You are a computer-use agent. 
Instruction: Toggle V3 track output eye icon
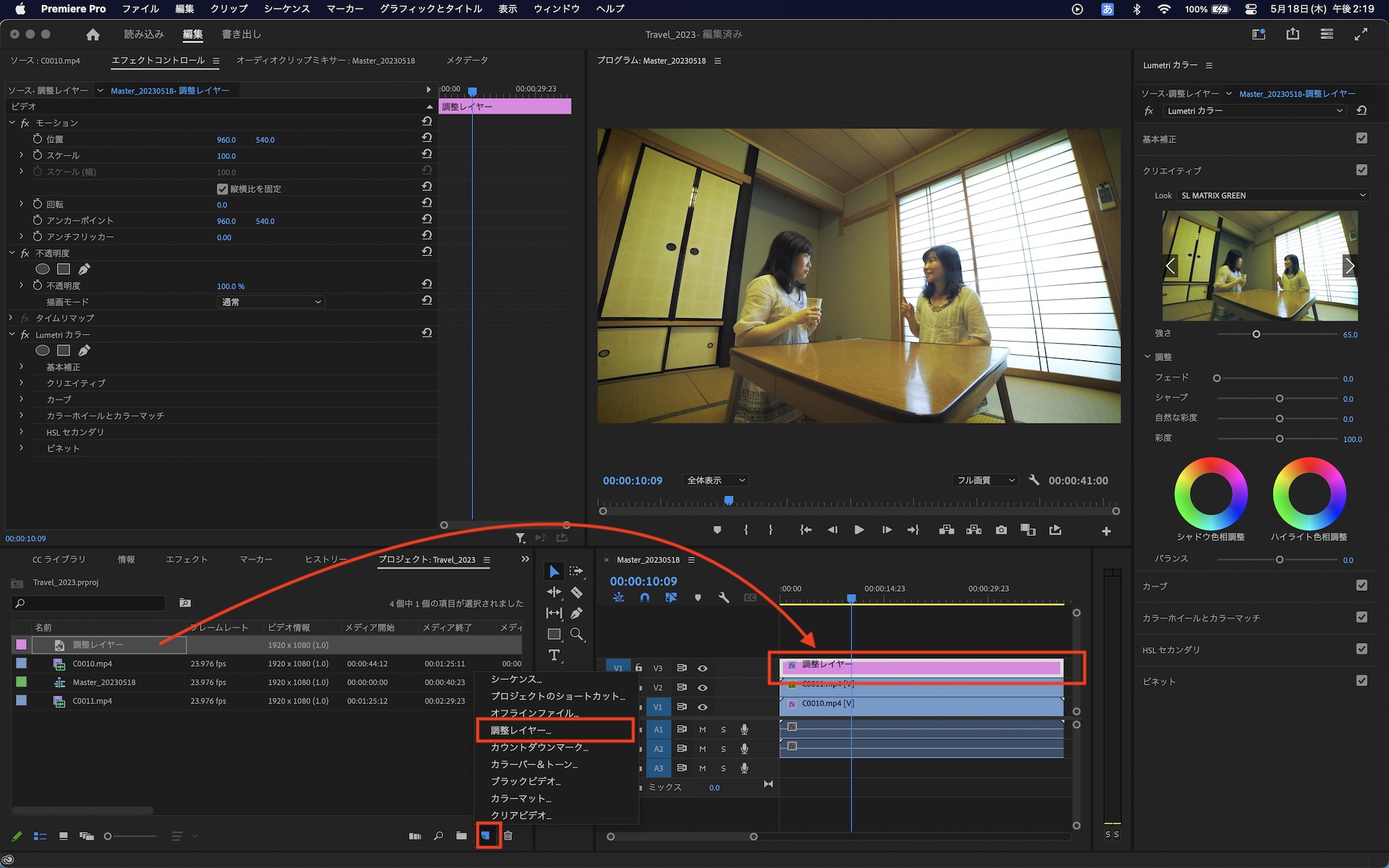click(703, 668)
